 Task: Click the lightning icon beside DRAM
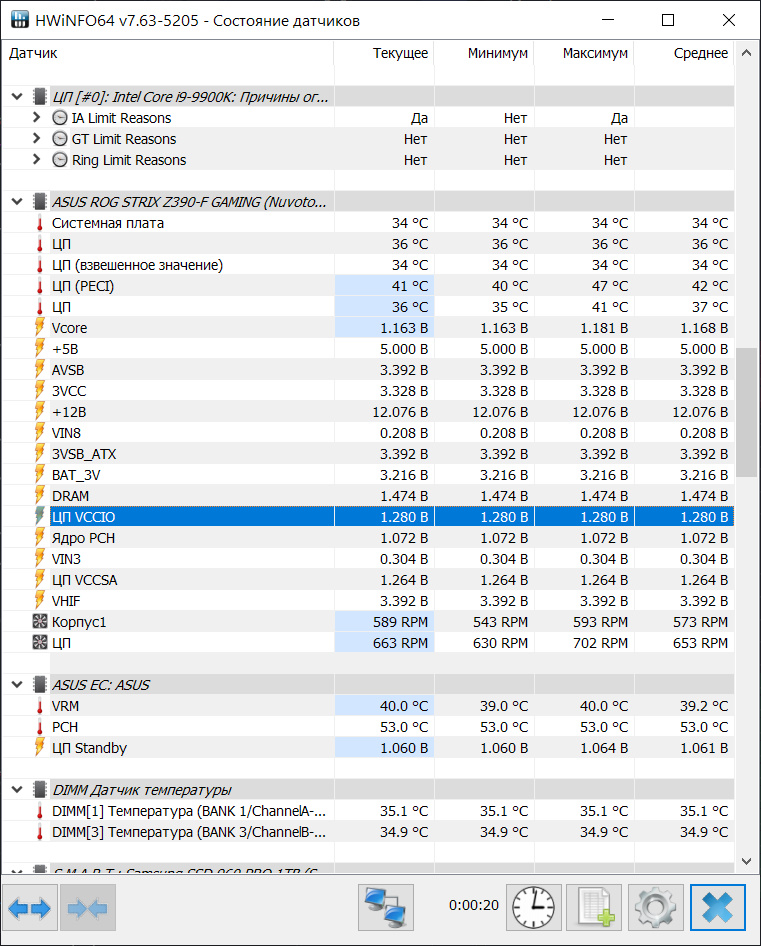[40, 495]
